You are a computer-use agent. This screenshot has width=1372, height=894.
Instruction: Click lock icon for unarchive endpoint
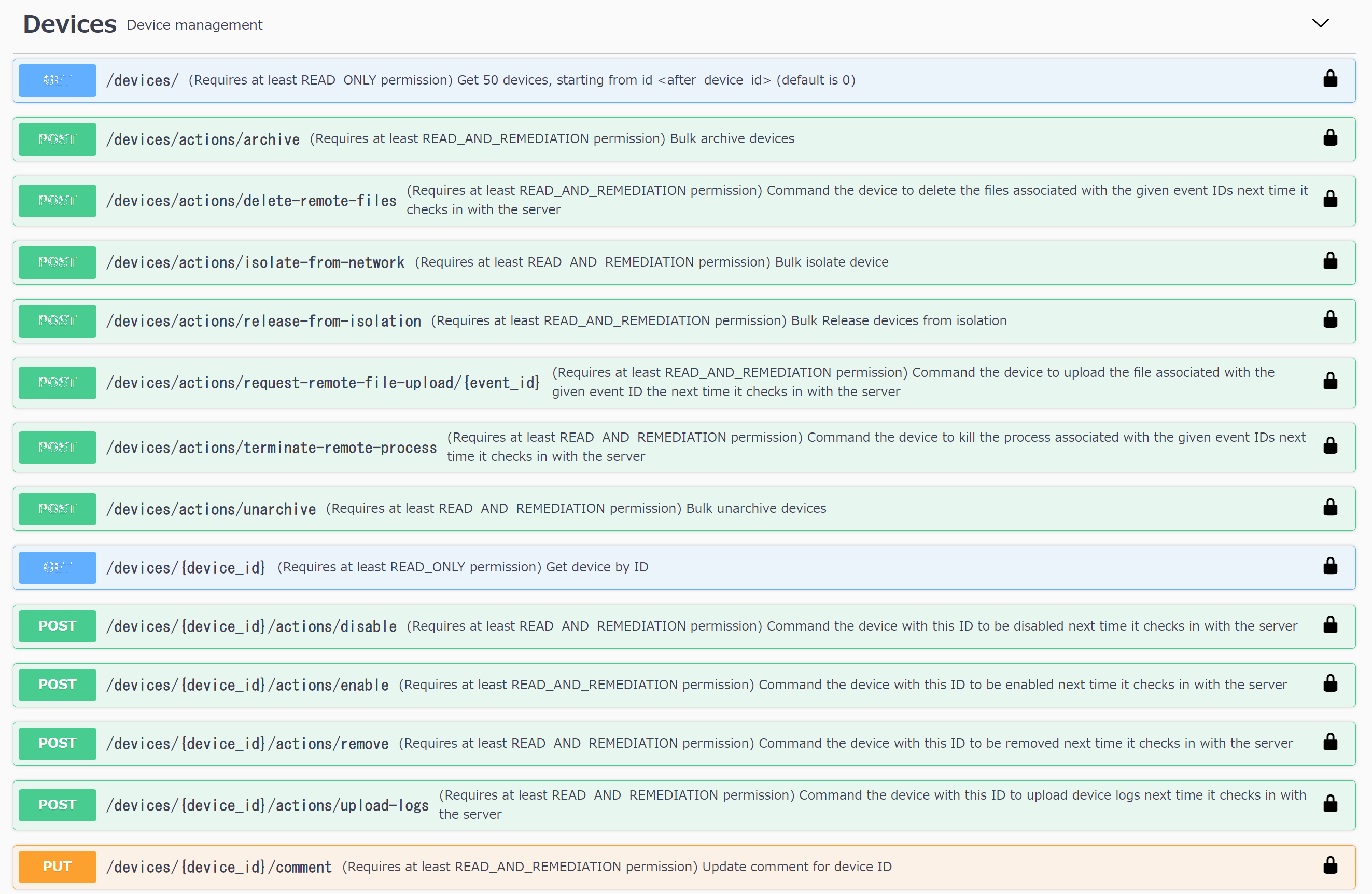(x=1330, y=508)
